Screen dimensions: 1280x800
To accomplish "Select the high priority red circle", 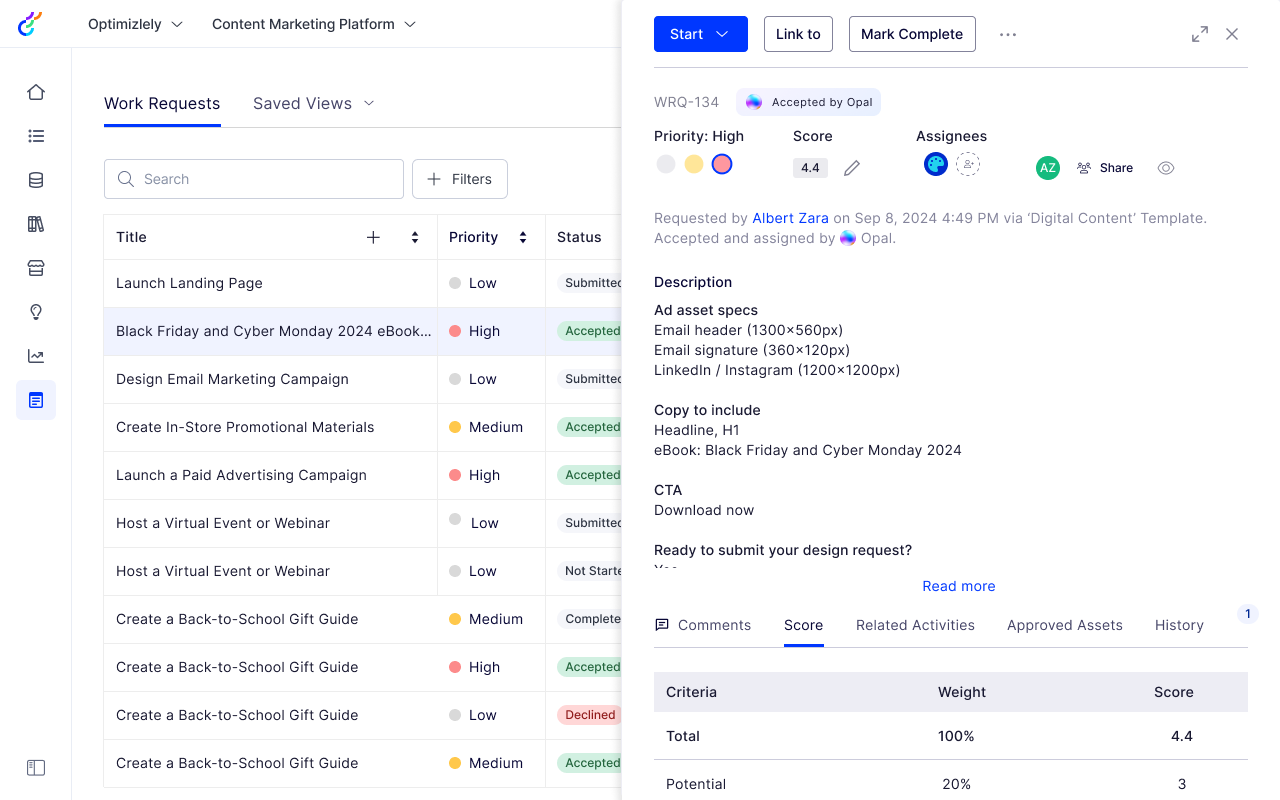I will click(722, 164).
